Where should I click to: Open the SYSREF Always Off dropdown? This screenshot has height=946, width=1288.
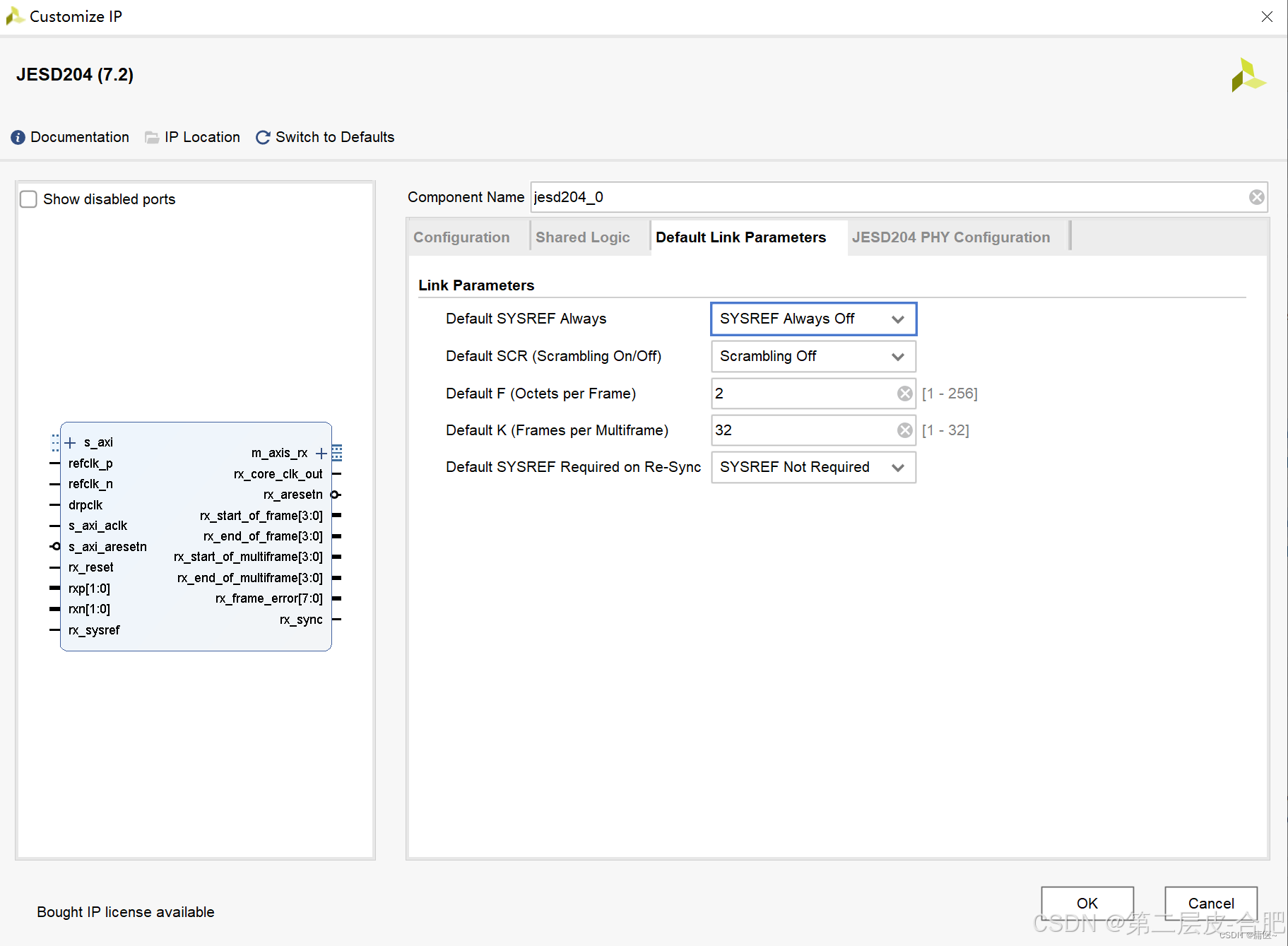pyautogui.click(x=813, y=319)
